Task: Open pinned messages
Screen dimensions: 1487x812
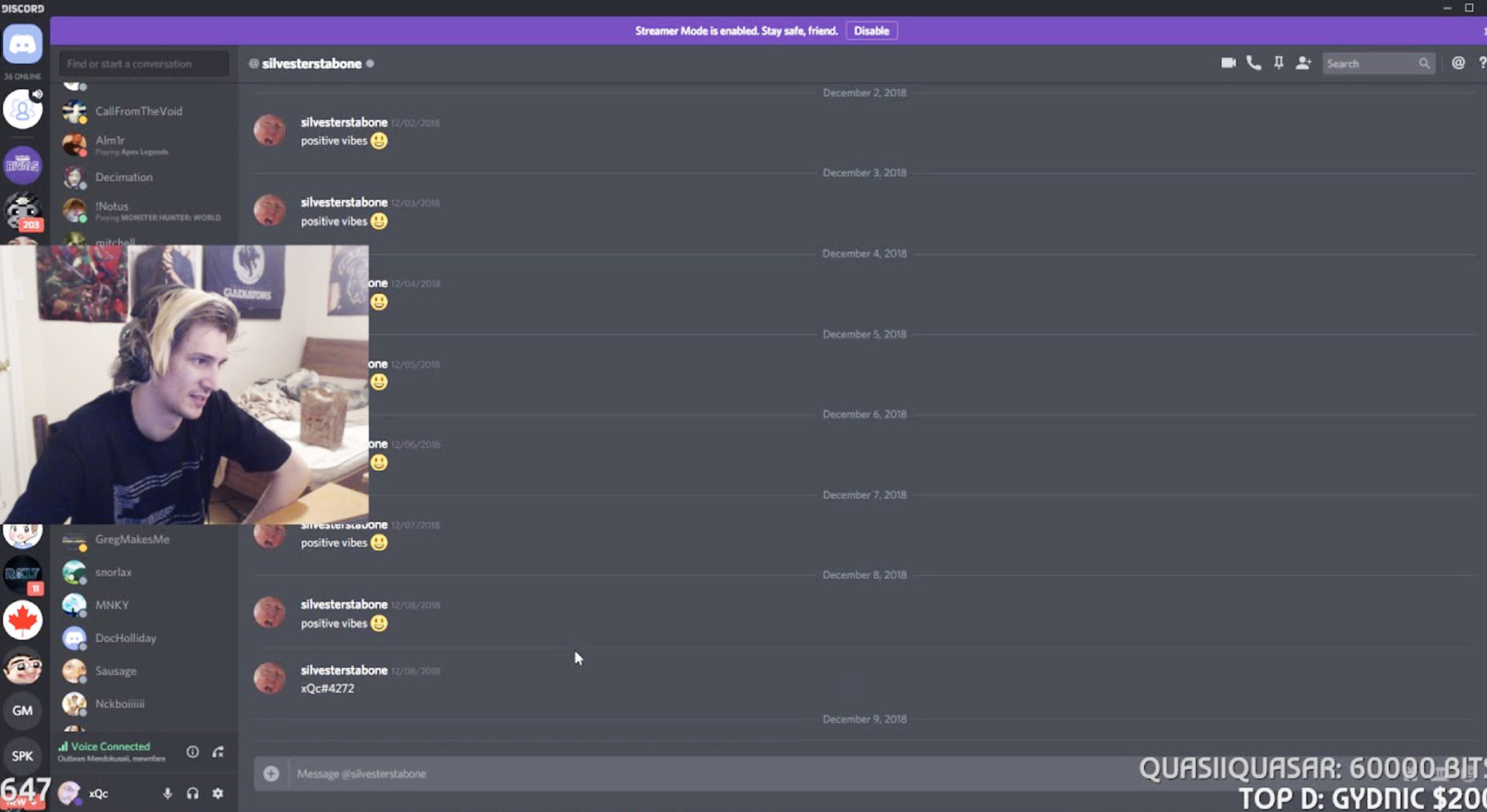Action: 1279,63
